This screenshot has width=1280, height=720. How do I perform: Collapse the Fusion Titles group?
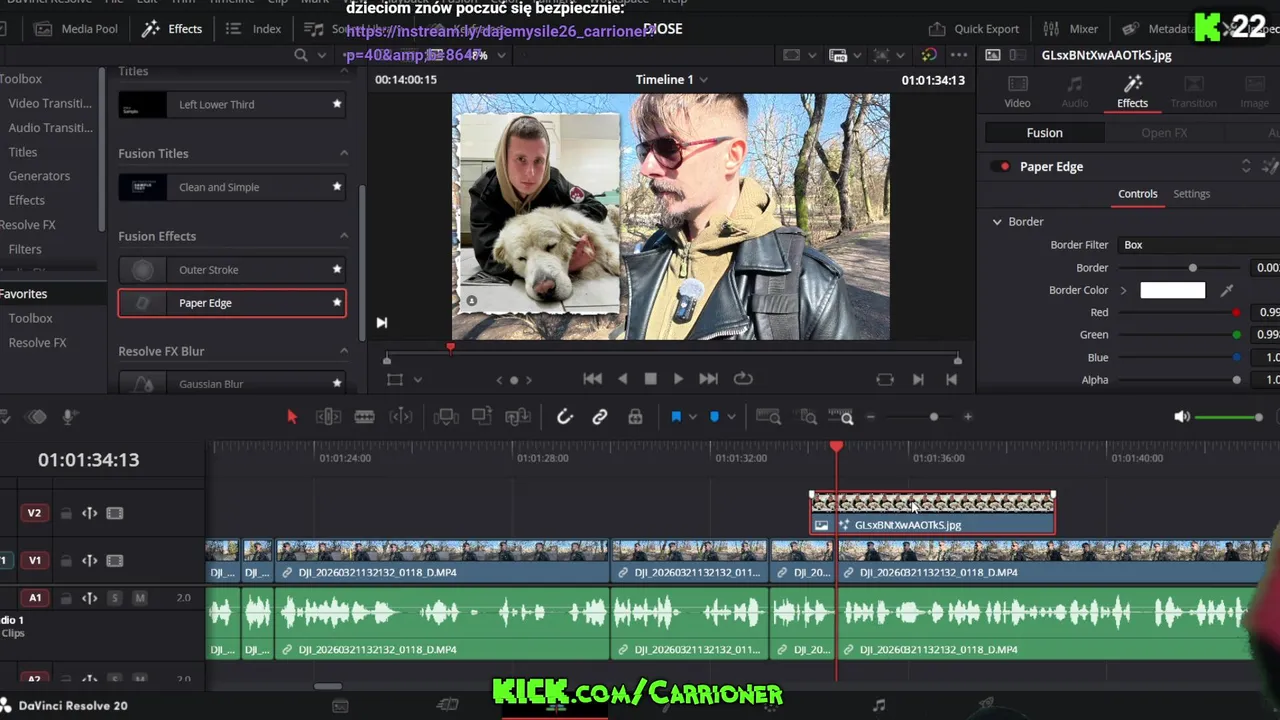[x=344, y=153]
